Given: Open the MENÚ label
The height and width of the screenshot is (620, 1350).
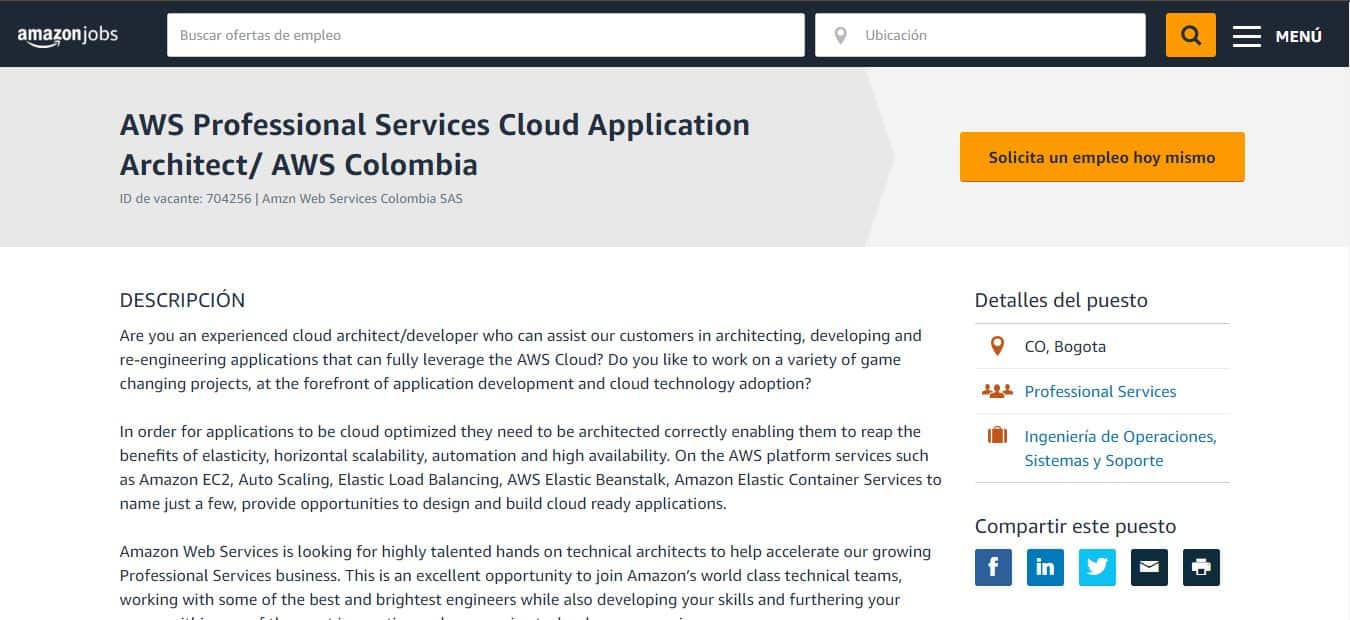Looking at the screenshot, I should click(x=1299, y=36).
